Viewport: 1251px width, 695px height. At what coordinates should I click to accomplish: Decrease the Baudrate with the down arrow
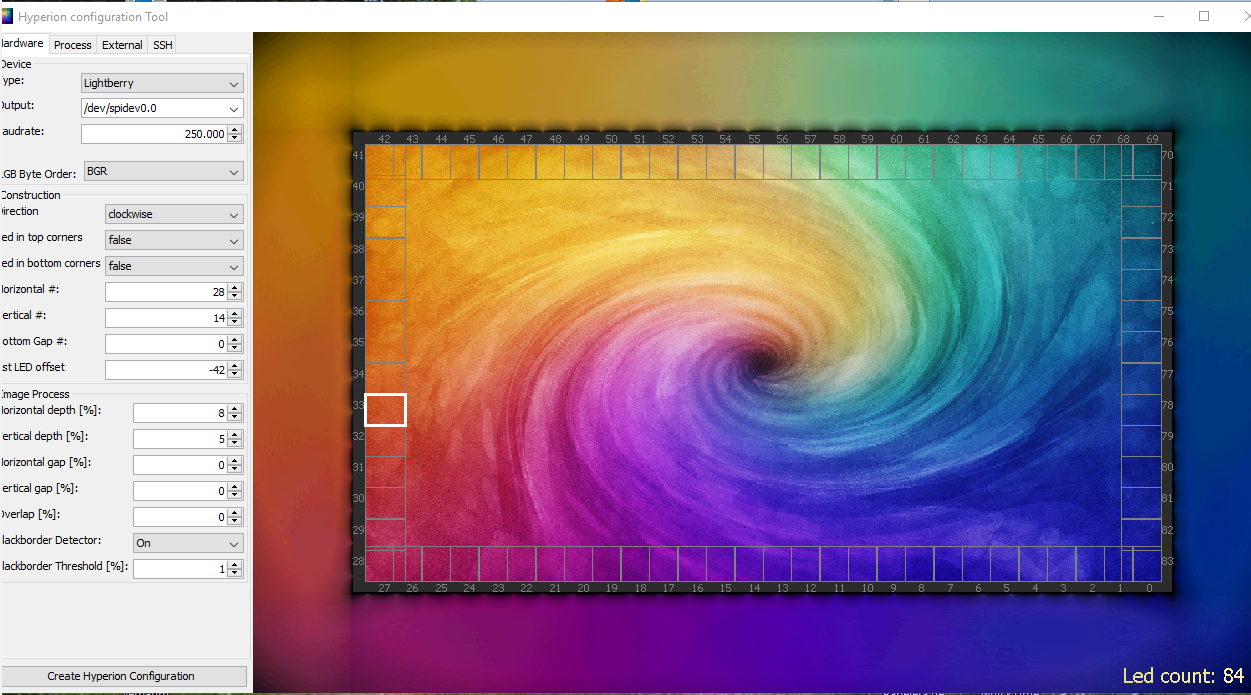[x=235, y=138]
